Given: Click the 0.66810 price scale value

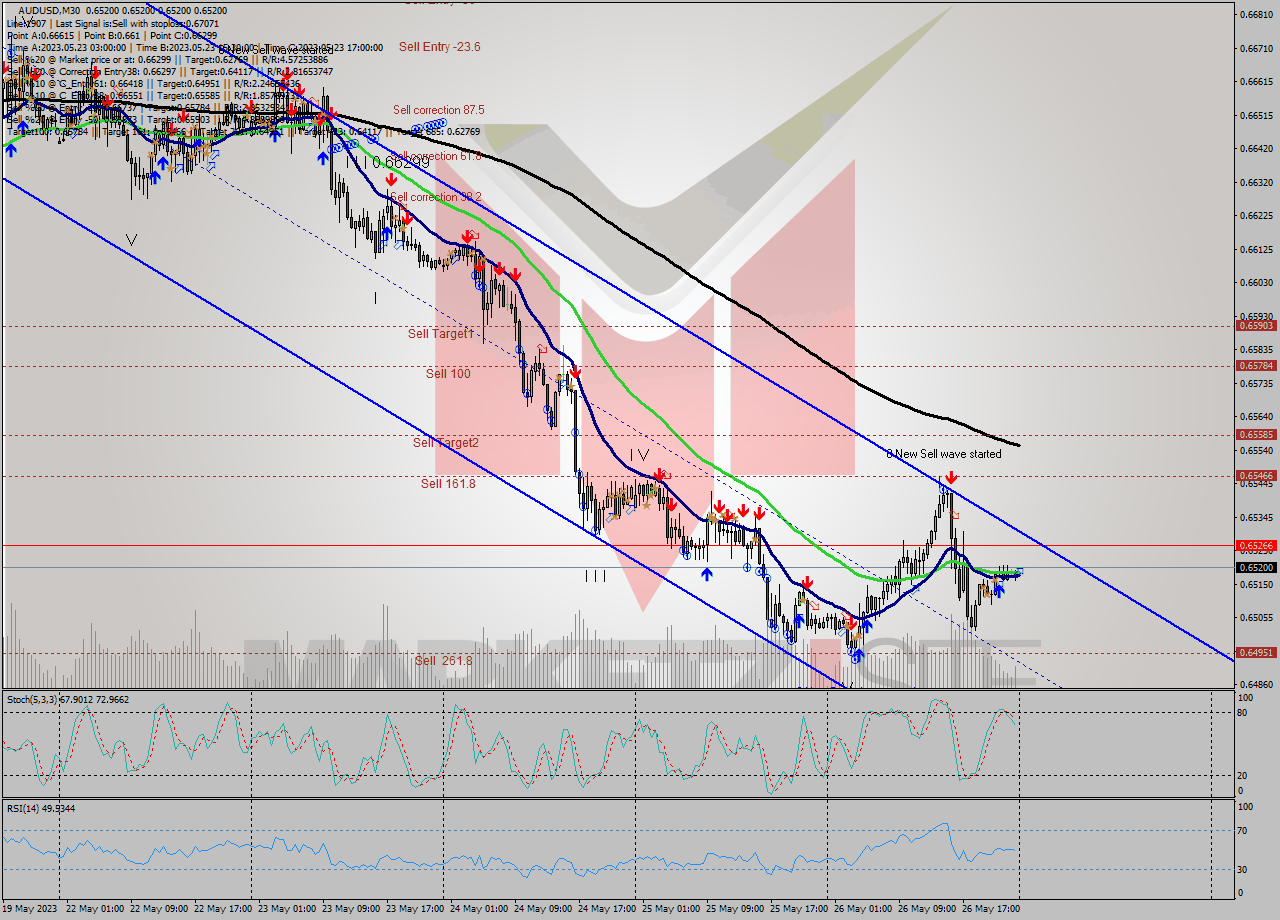Looking at the screenshot, I should (1256, 15).
